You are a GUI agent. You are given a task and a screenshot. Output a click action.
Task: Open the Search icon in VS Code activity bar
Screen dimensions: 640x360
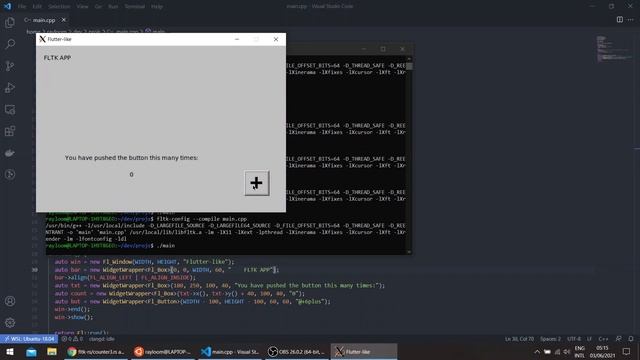10,44
